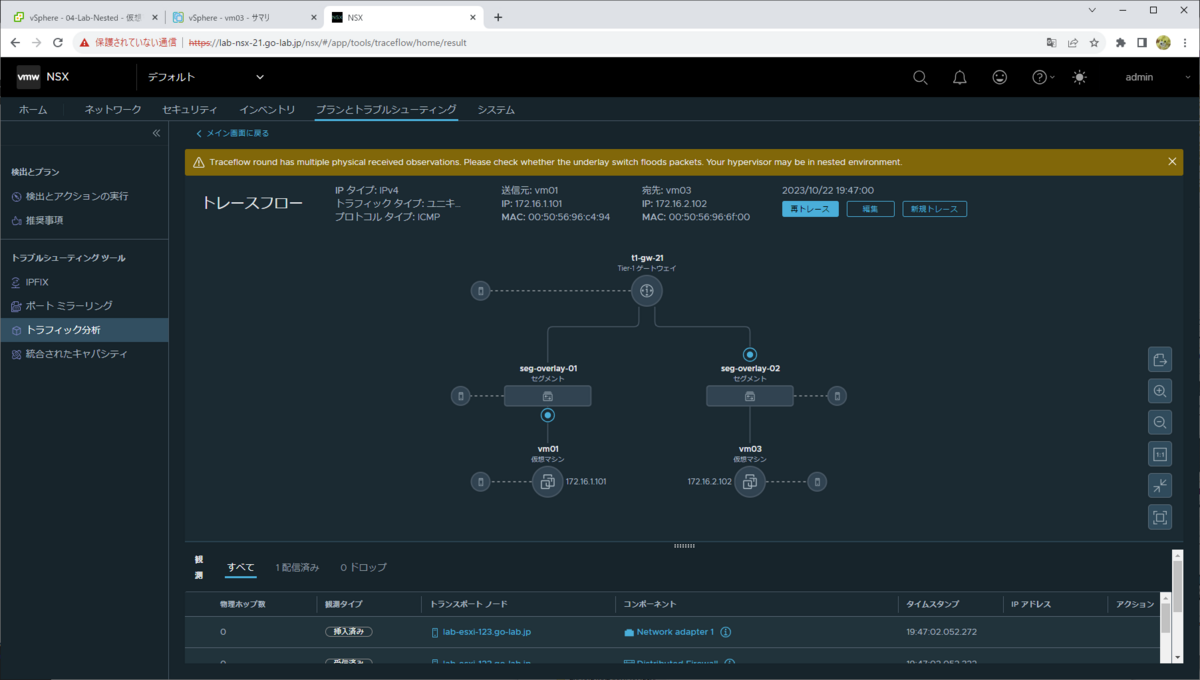1200x680 pixels.
Task: Click the 編集 button
Action: click(x=870, y=209)
